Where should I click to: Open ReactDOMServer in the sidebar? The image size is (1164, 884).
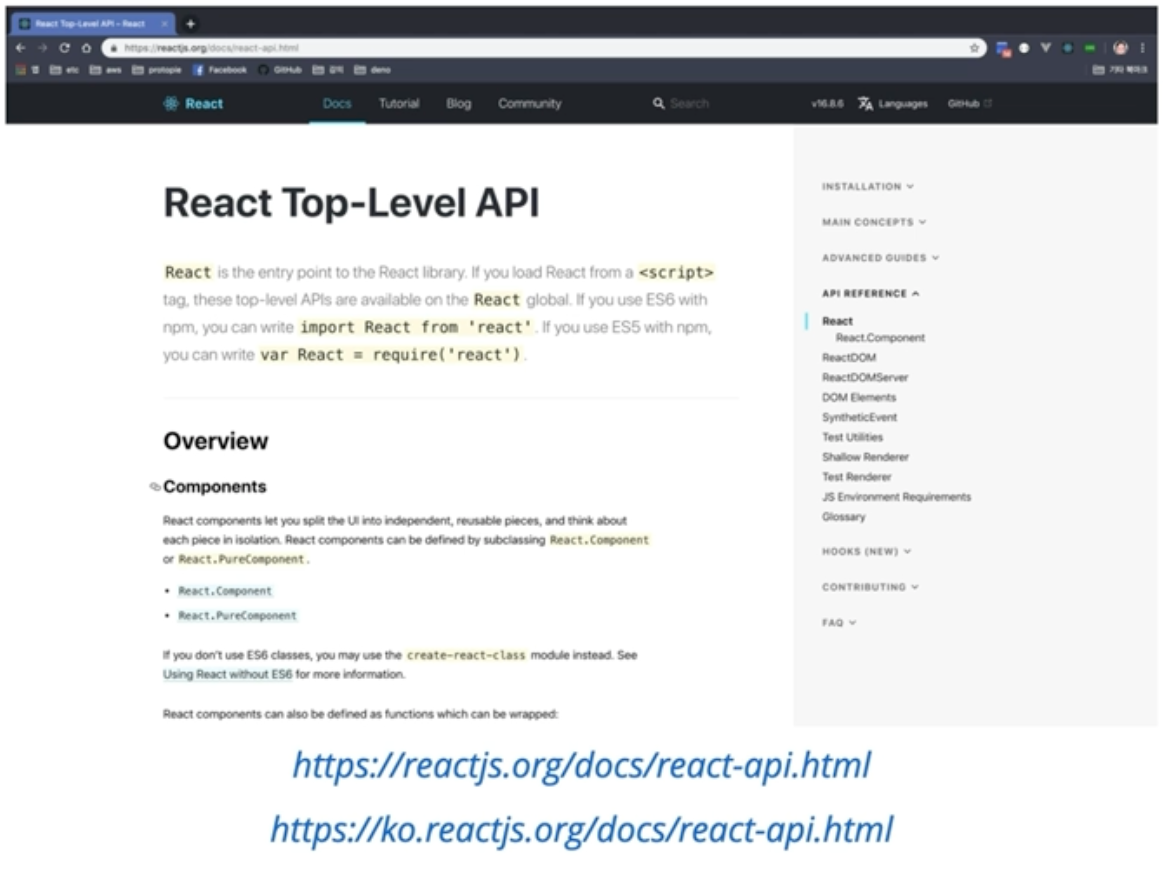click(x=865, y=378)
